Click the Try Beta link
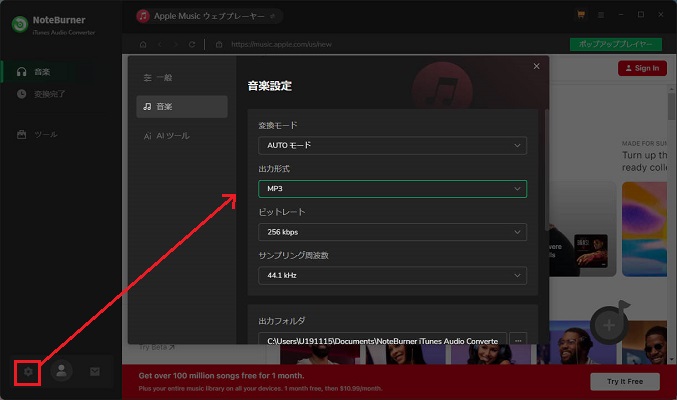Image resolution: width=677 pixels, height=400 pixels. click(x=156, y=347)
